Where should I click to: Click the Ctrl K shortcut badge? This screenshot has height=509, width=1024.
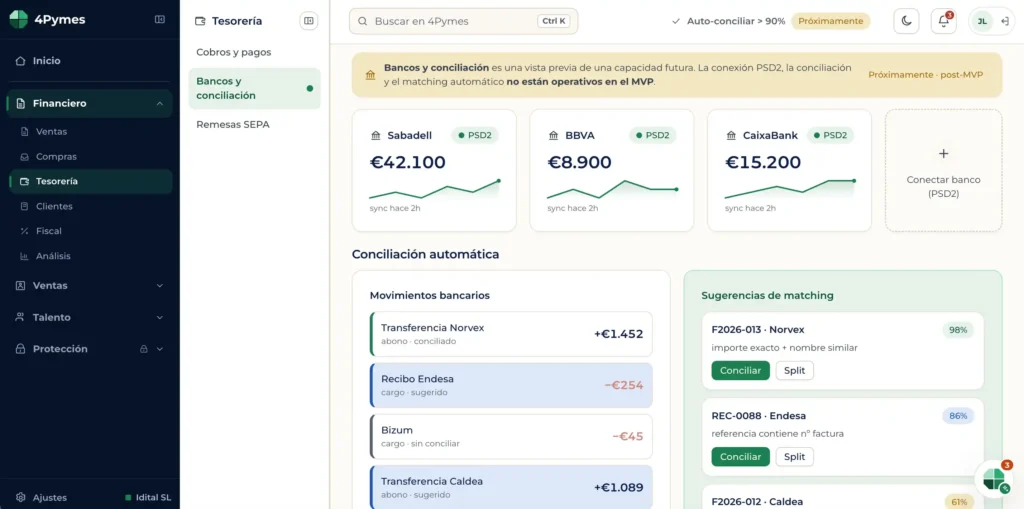click(554, 21)
